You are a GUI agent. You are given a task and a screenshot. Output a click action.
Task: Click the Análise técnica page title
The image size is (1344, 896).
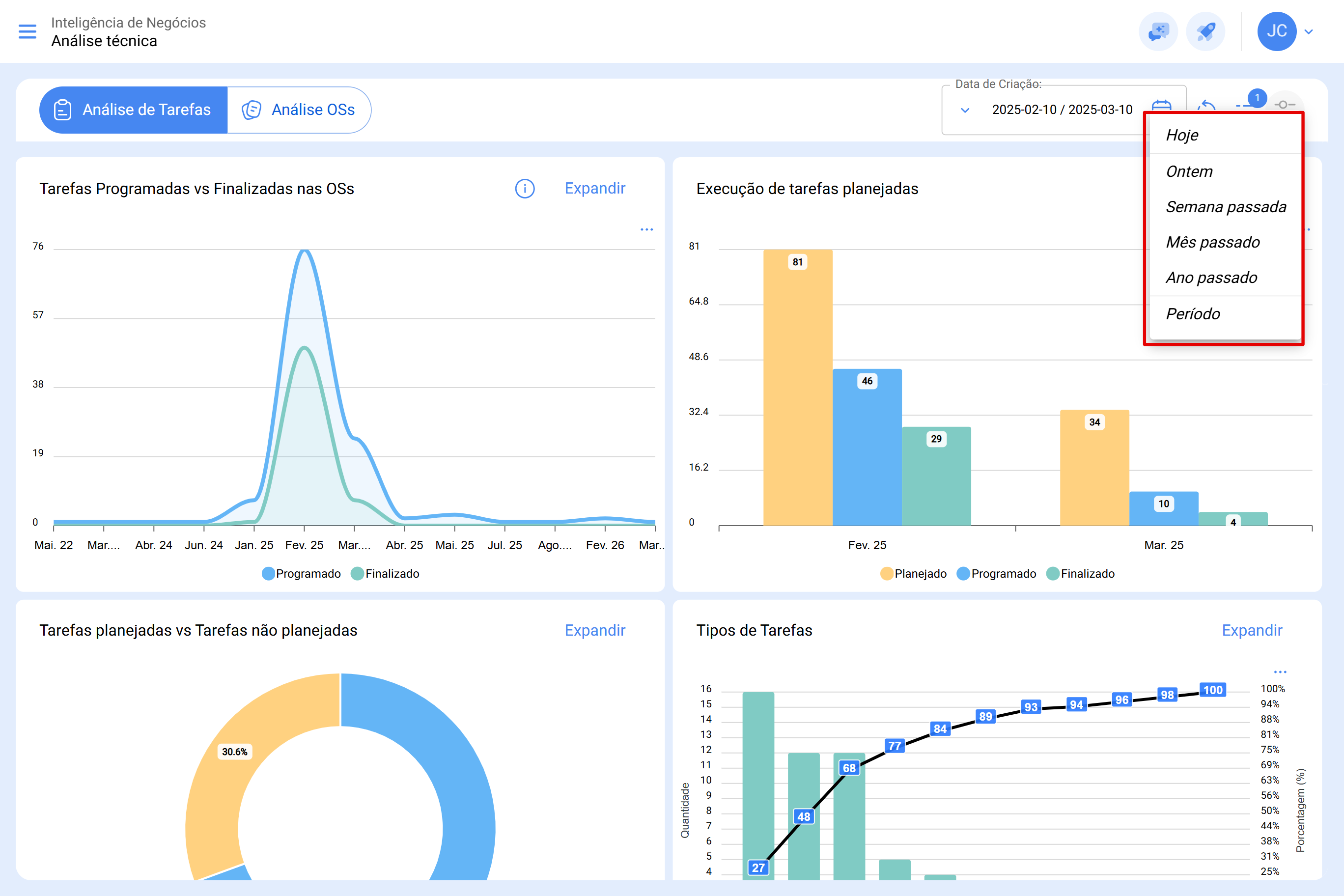pos(104,41)
